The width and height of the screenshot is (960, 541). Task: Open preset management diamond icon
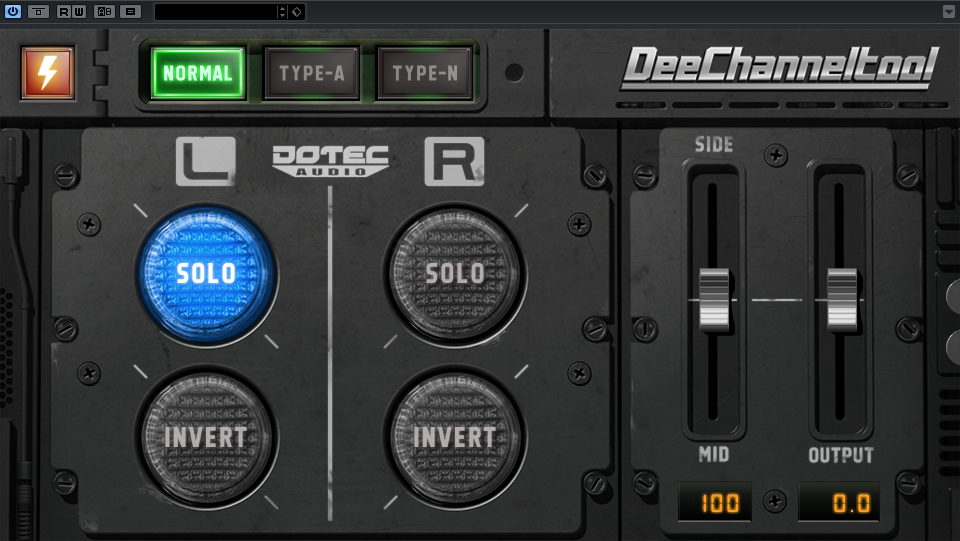coord(296,12)
